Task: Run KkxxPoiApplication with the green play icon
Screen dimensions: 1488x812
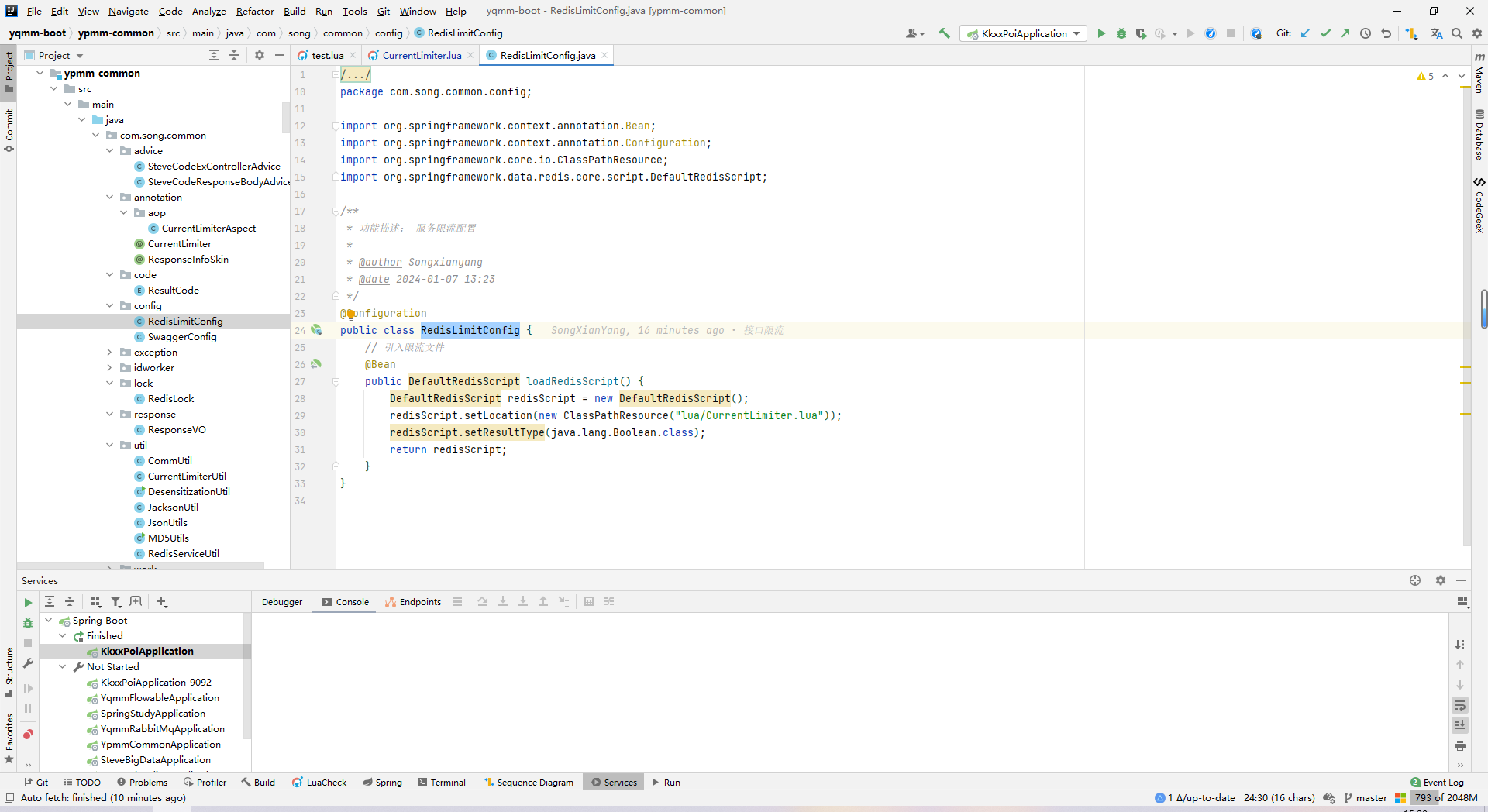Action: (1101, 33)
